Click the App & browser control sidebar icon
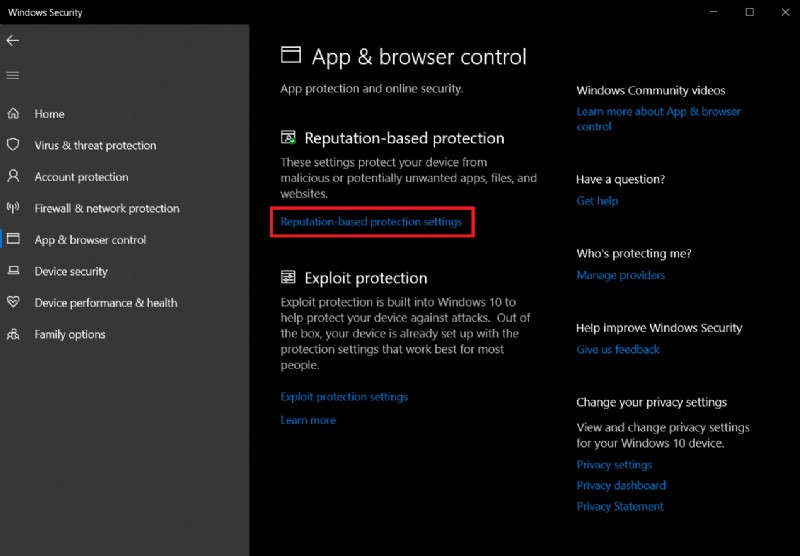800x556 pixels. pos(14,239)
